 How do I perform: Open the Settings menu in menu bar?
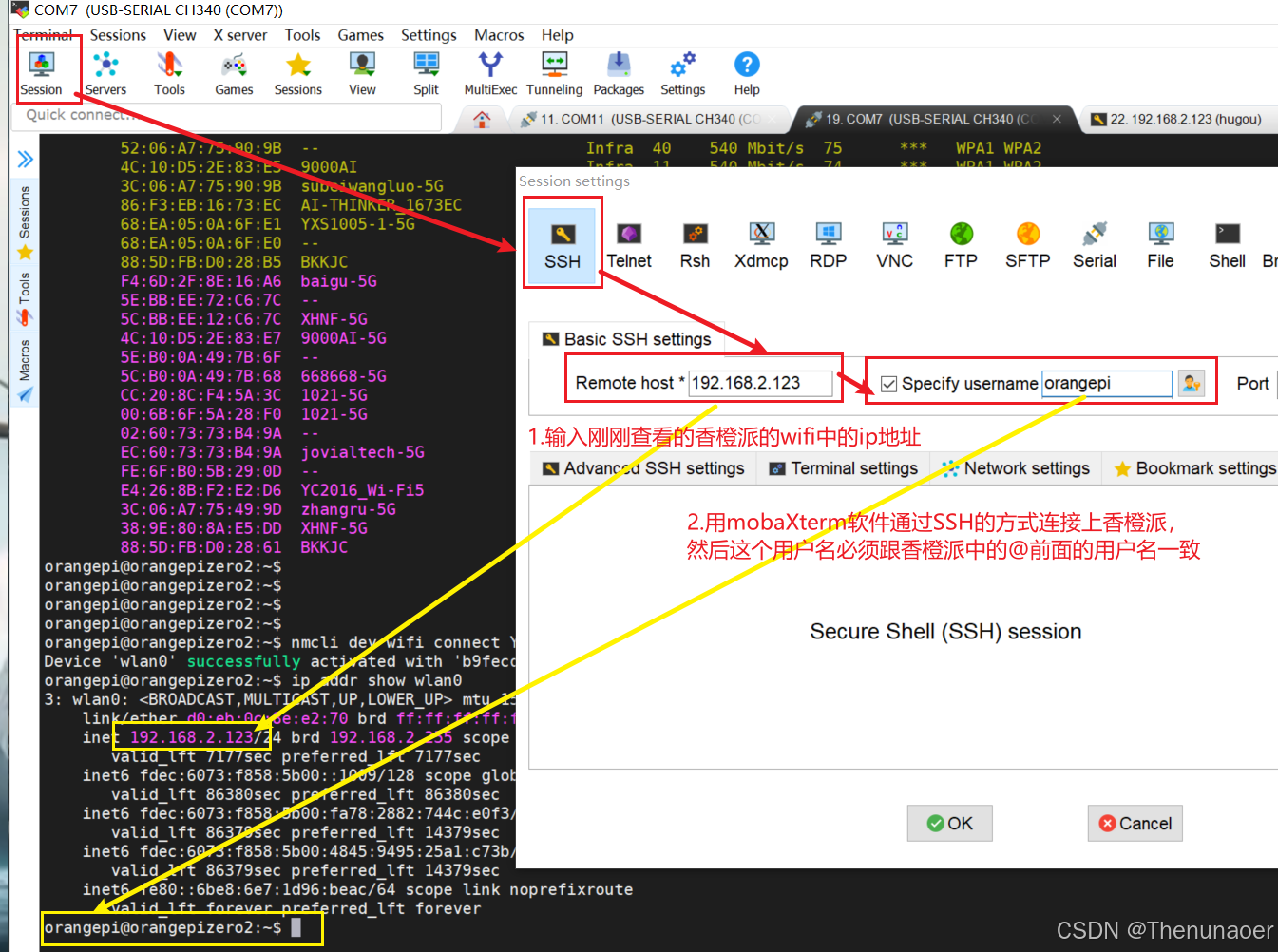click(429, 35)
